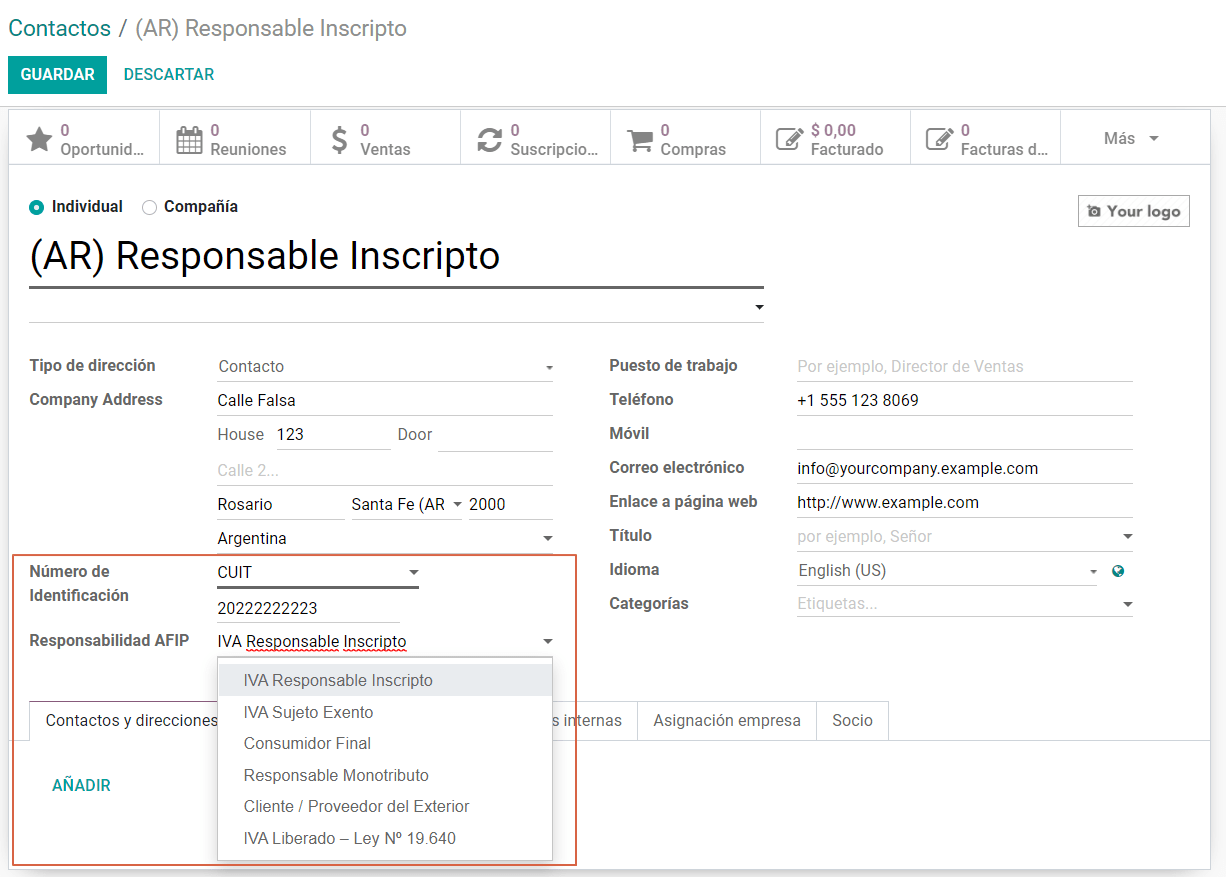Click the Facturas de proveedor icon
The height and width of the screenshot is (877, 1226).
click(939, 139)
